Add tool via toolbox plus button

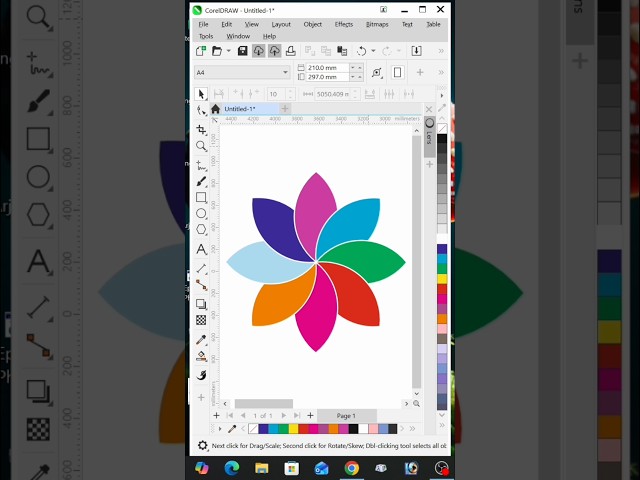(201, 398)
